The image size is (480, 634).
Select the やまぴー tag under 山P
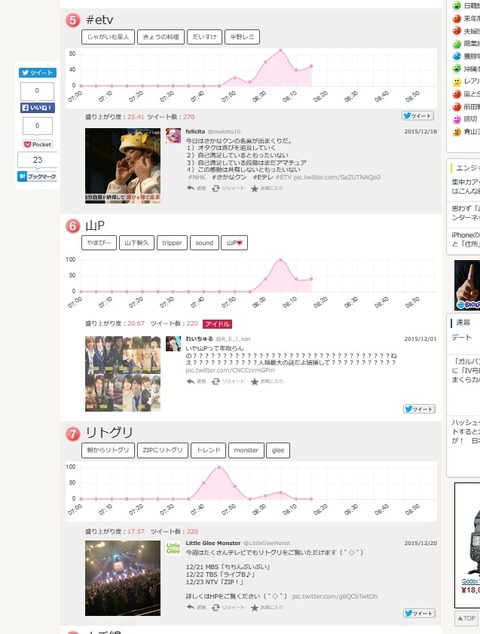pos(99,243)
